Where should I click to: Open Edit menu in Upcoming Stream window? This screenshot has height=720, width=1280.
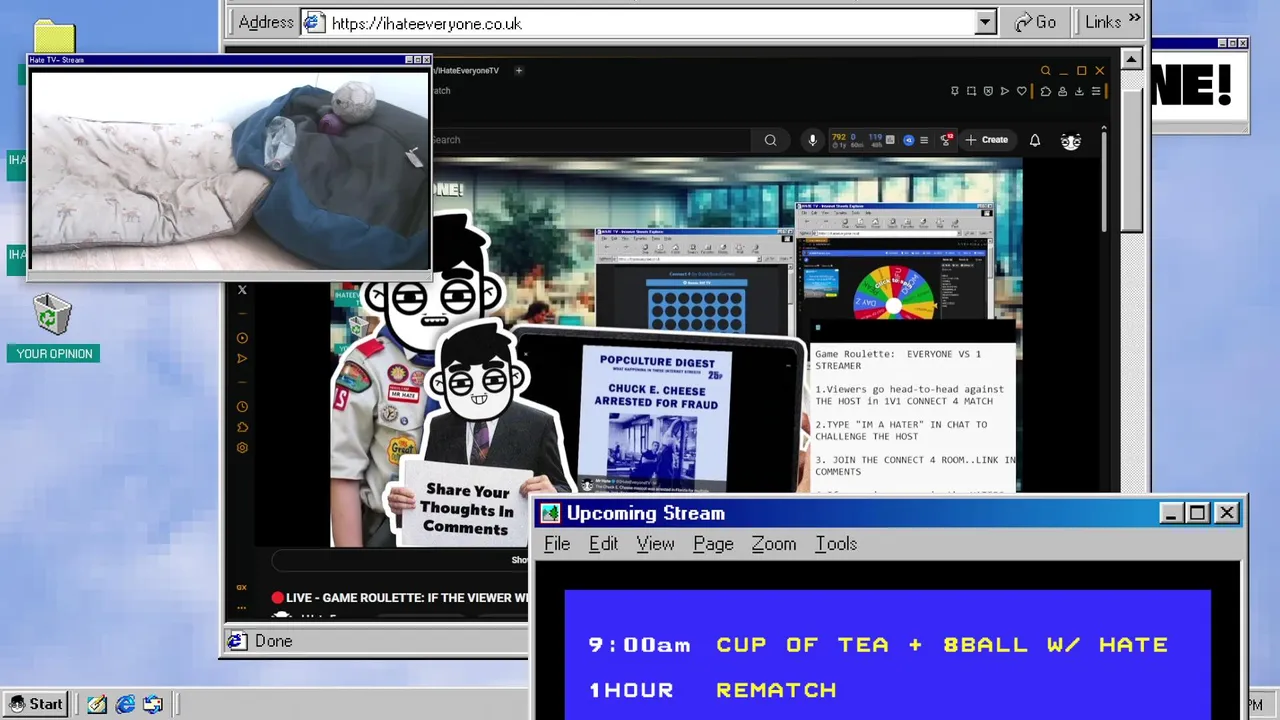(603, 544)
